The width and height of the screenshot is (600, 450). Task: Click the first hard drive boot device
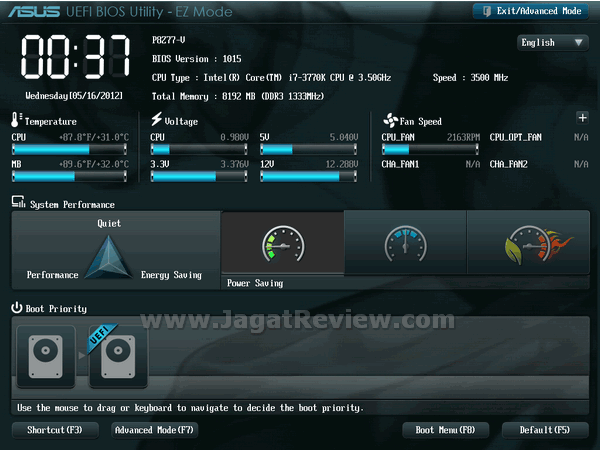tap(46, 356)
